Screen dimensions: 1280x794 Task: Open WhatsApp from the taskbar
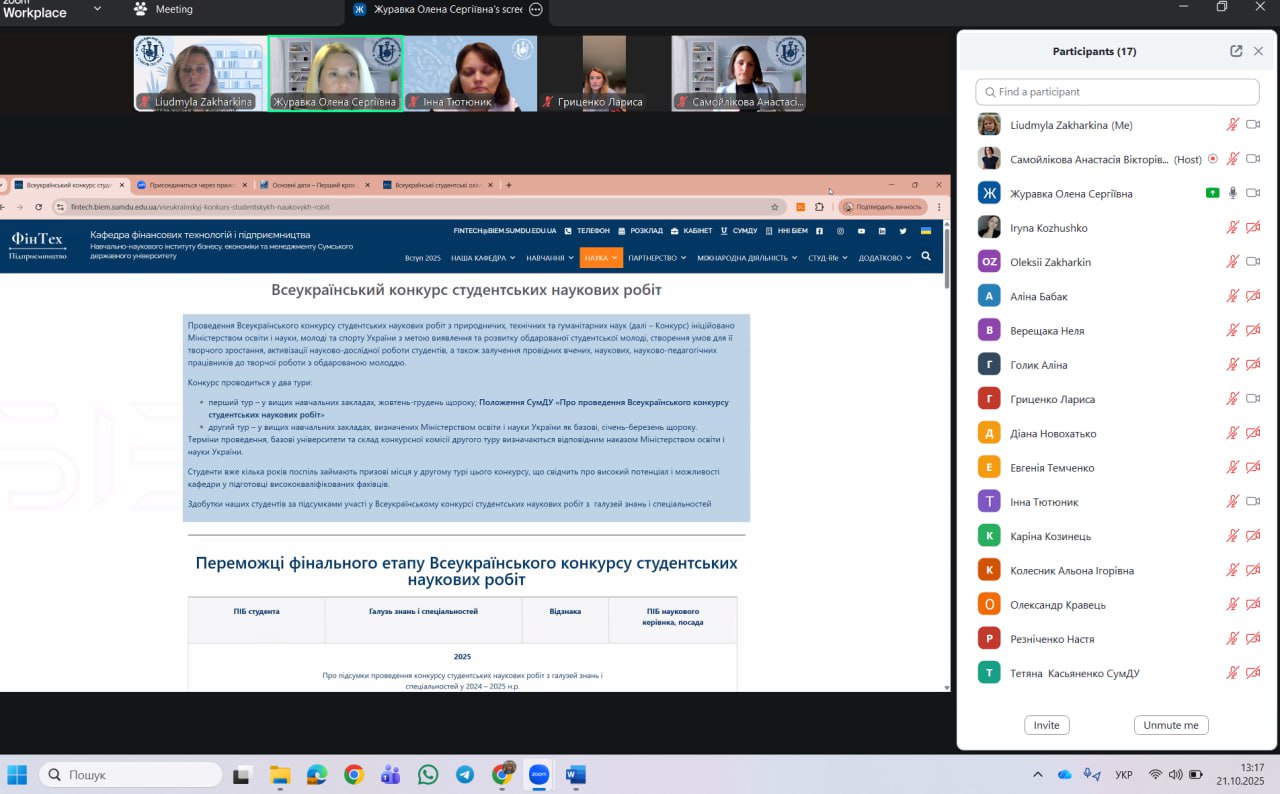click(428, 775)
